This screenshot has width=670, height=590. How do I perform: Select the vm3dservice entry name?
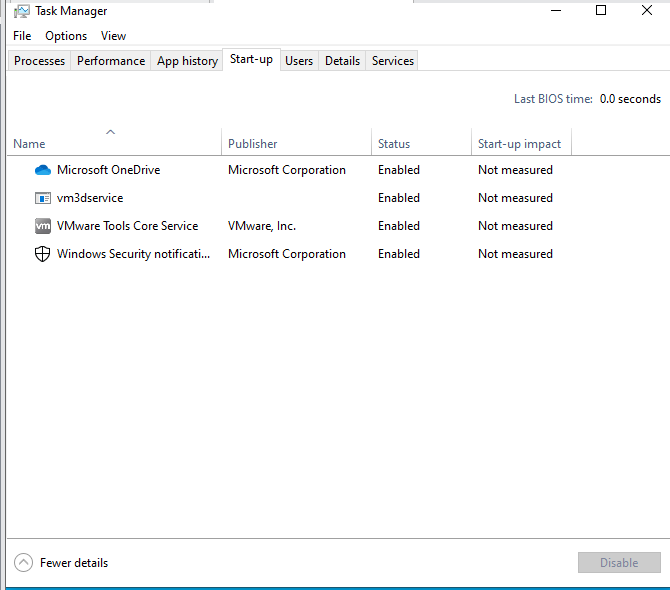pos(90,198)
